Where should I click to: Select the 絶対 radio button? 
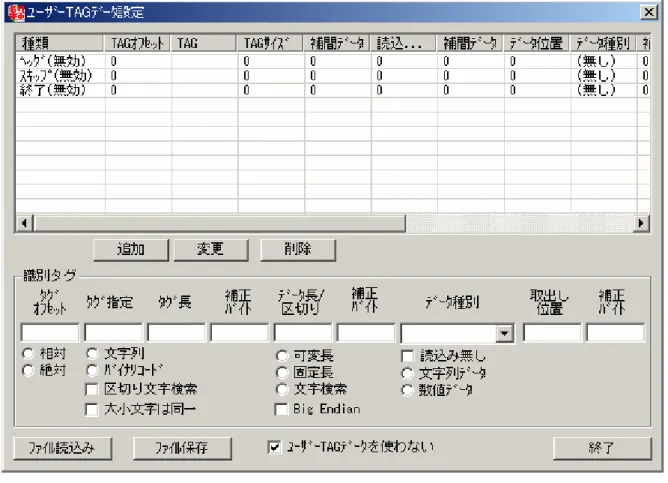pyautogui.click(x=28, y=371)
